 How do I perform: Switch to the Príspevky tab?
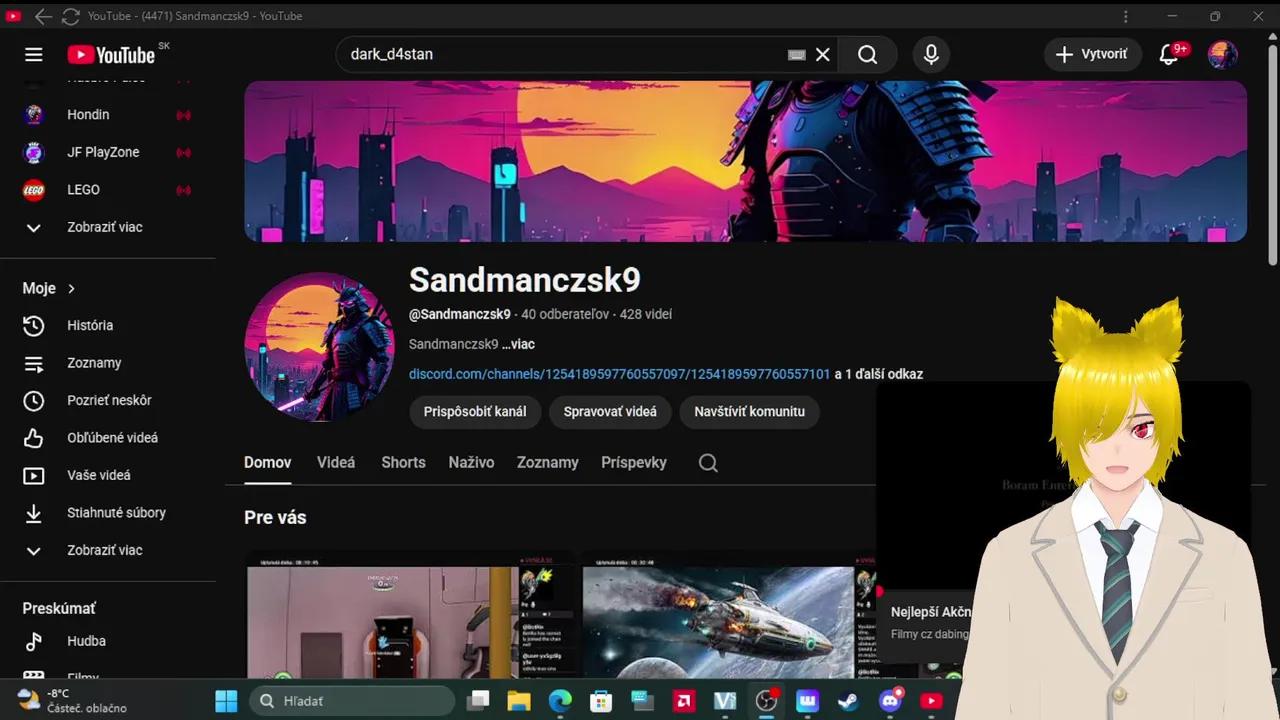coord(634,463)
